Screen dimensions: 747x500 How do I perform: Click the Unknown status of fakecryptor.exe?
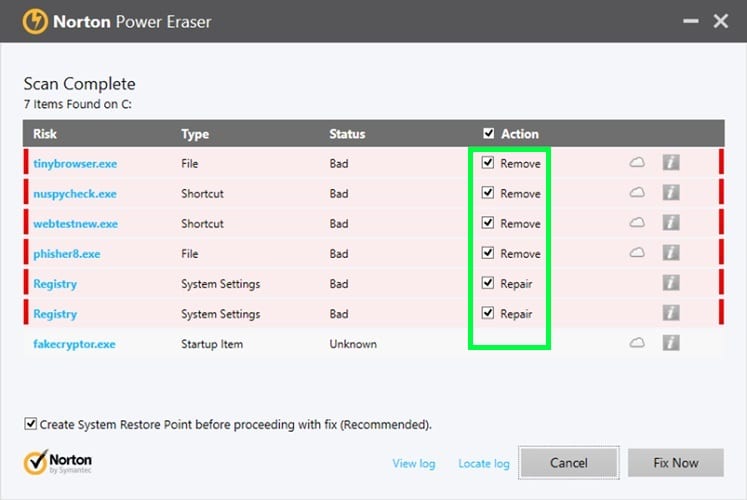[353, 344]
